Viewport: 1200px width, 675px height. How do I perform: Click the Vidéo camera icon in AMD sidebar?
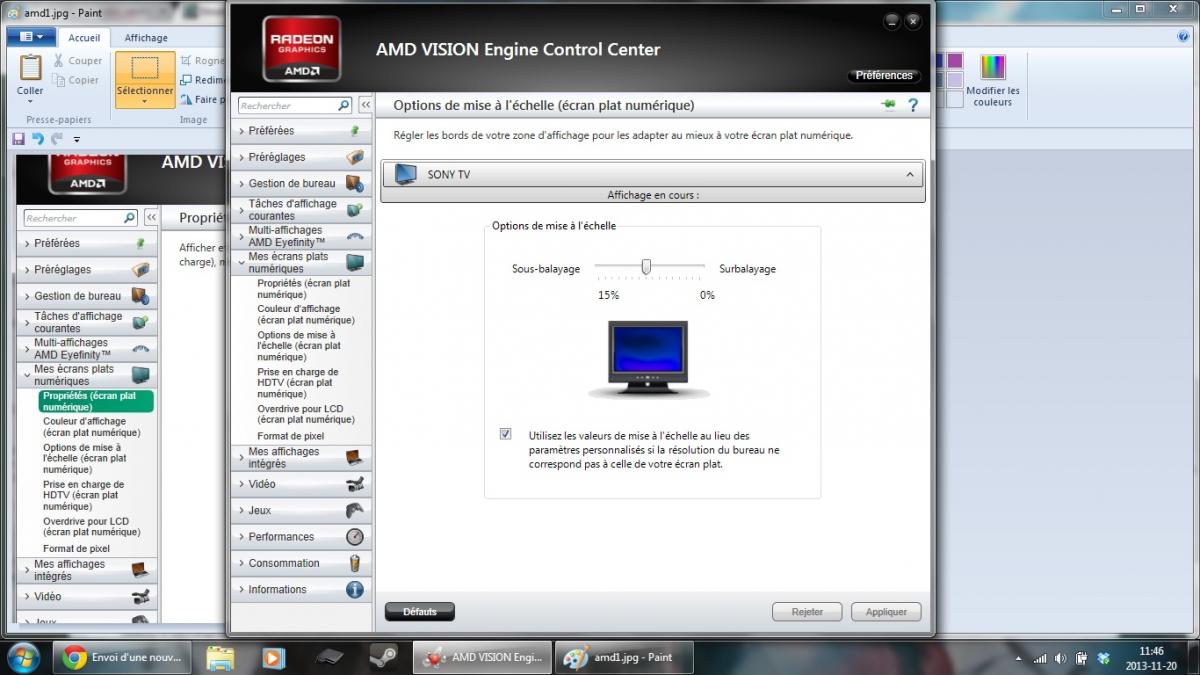pyautogui.click(x=355, y=484)
